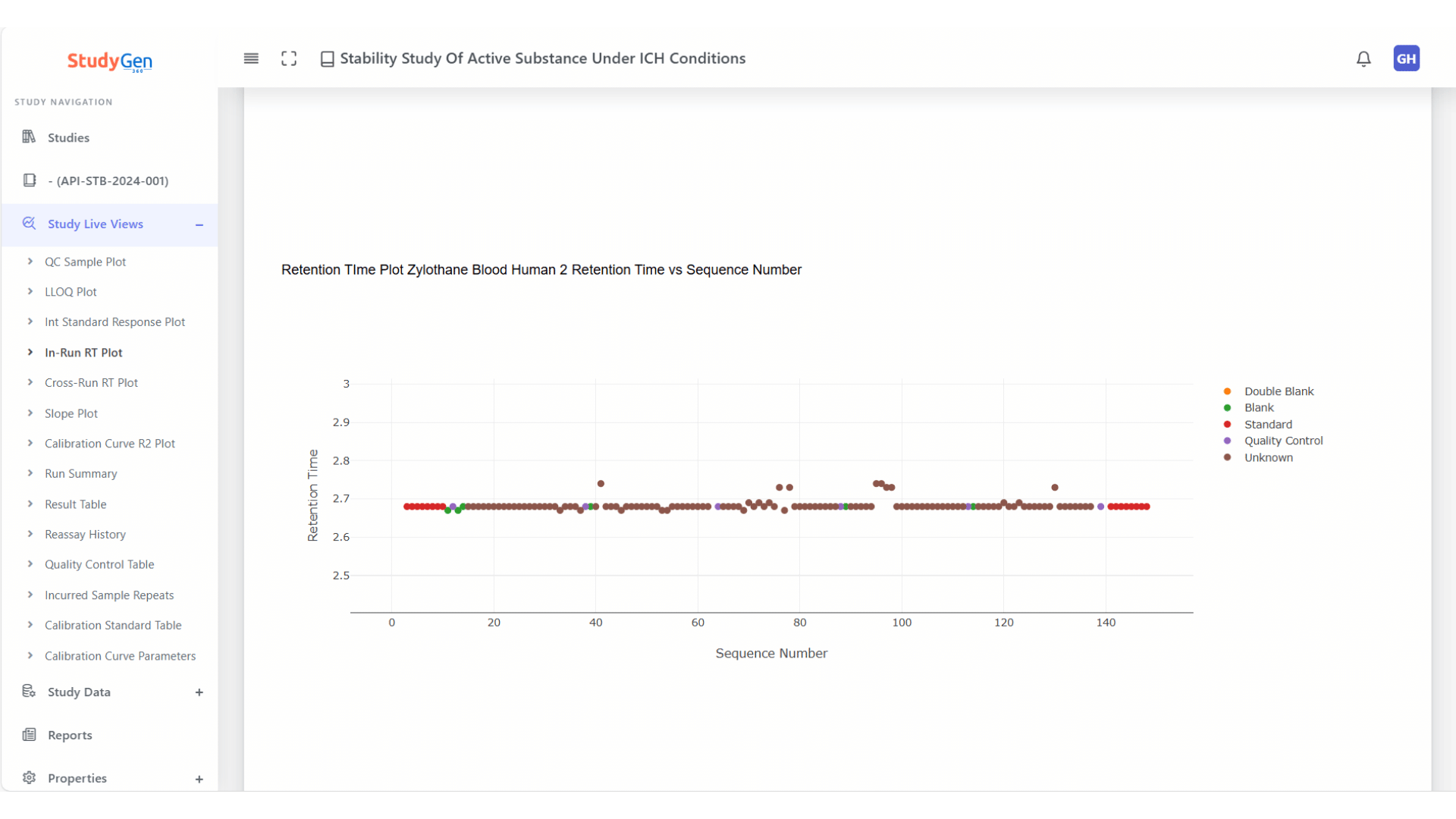1456x819 pixels.
Task: Click the outlier point near sequence 41
Action: [x=601, y=484]
